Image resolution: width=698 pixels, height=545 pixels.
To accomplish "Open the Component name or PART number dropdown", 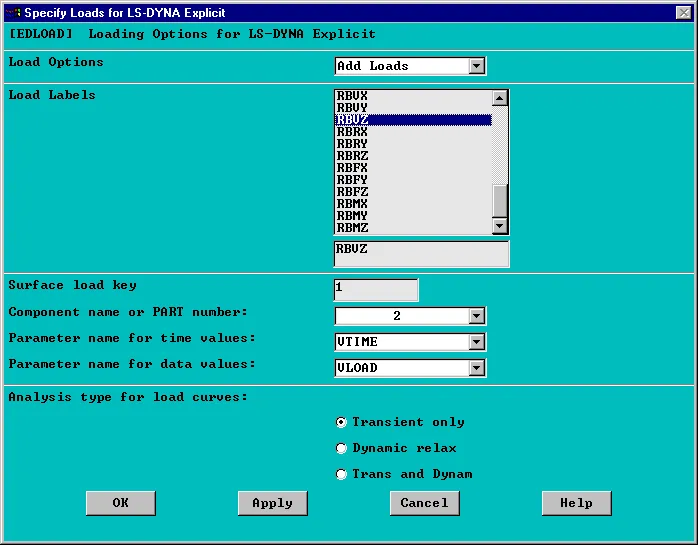I will tap(476, 316).
